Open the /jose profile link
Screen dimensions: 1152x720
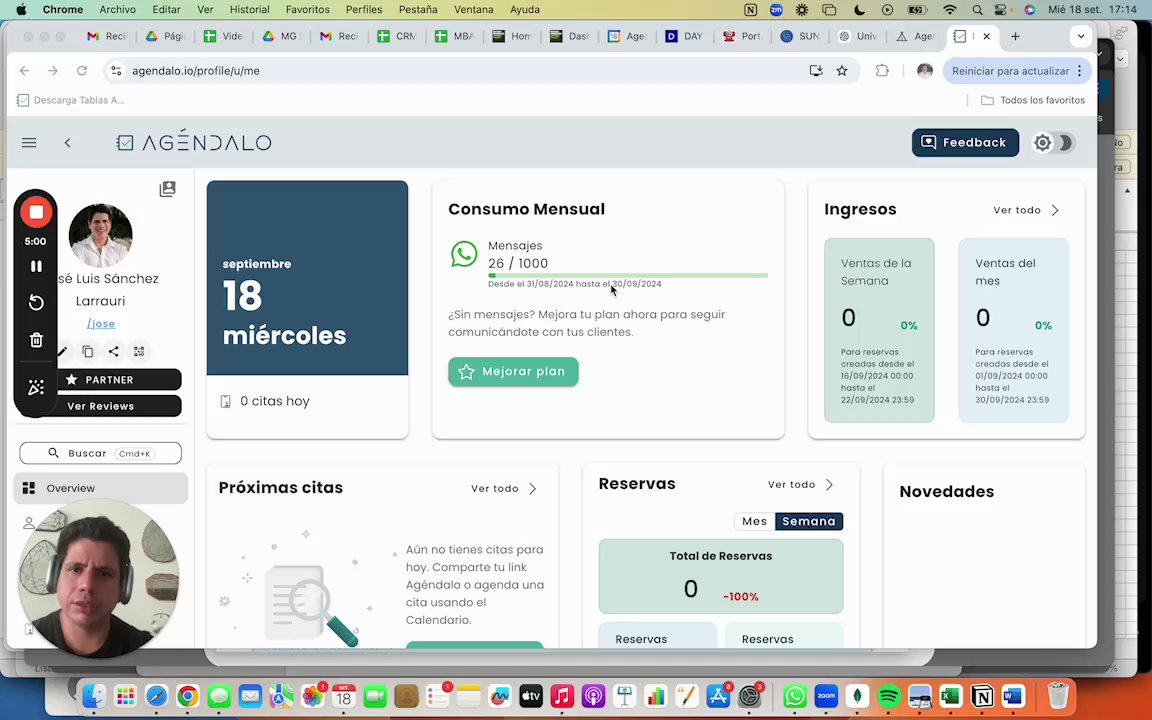tap(101, 323)
